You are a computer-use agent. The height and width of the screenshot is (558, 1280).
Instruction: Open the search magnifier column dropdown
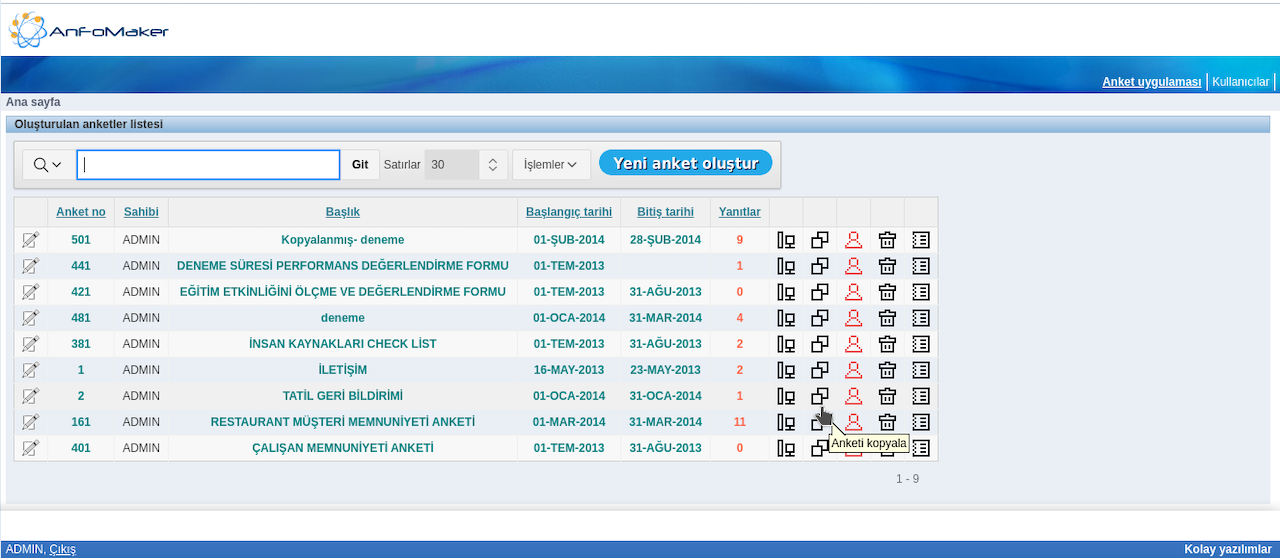click(x=47, y=165)
